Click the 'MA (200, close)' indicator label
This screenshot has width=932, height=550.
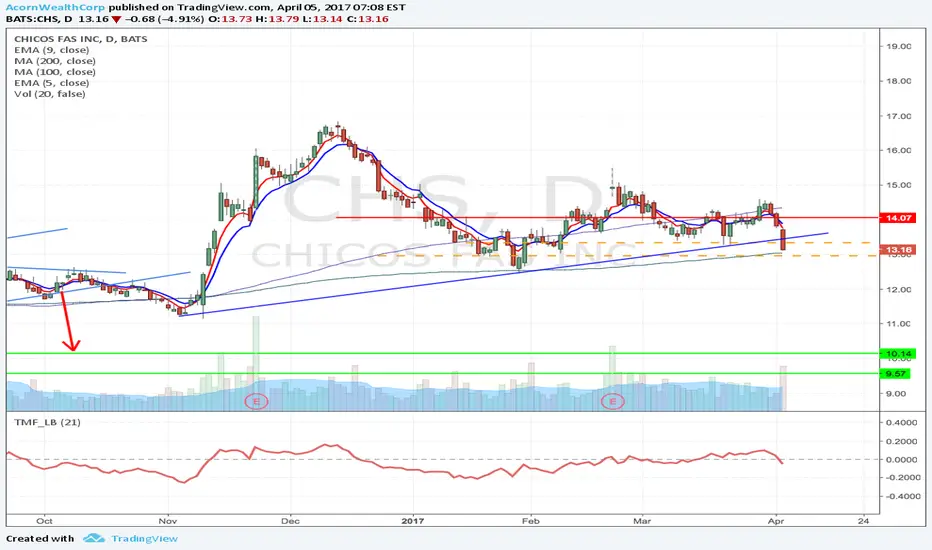55,61
